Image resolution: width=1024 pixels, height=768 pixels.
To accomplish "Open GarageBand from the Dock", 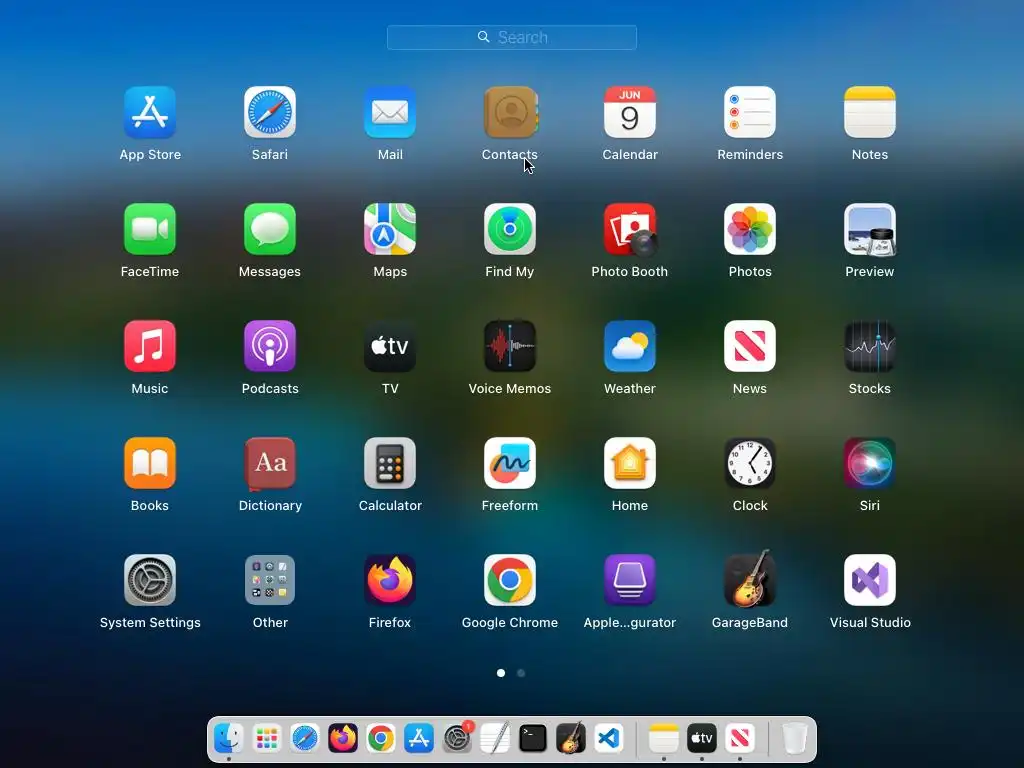I will click(570, 739).
